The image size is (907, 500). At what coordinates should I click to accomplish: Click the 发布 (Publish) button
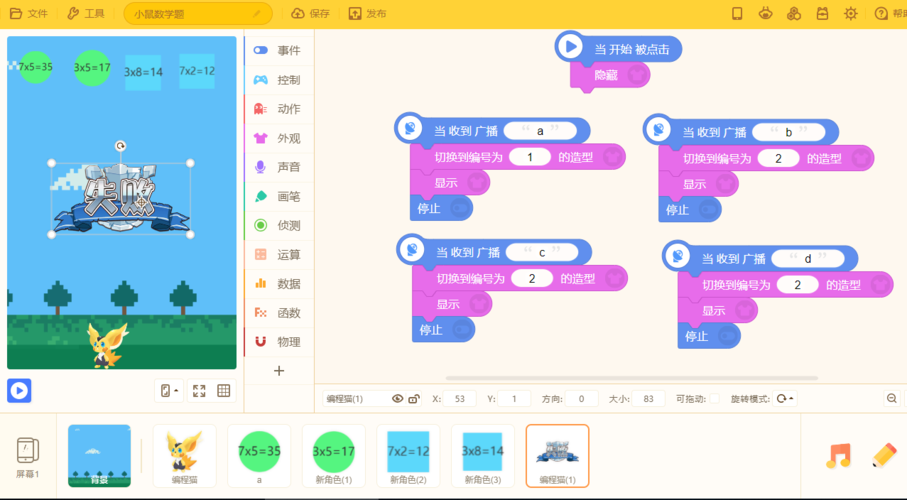point(368,14)
